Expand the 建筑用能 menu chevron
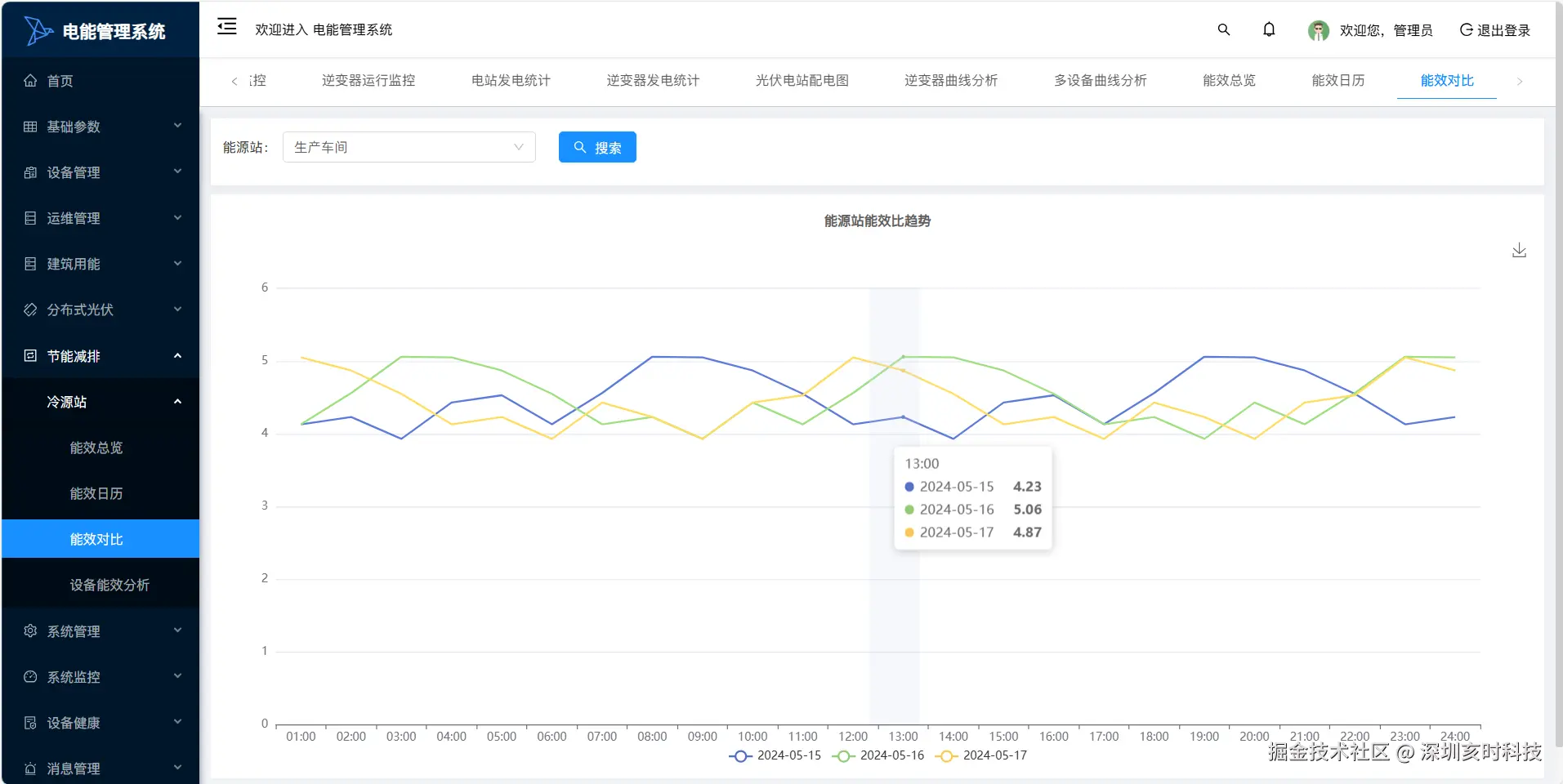Image resolution: width=1563 pixels, height=784 pixels. click(177, 263)
